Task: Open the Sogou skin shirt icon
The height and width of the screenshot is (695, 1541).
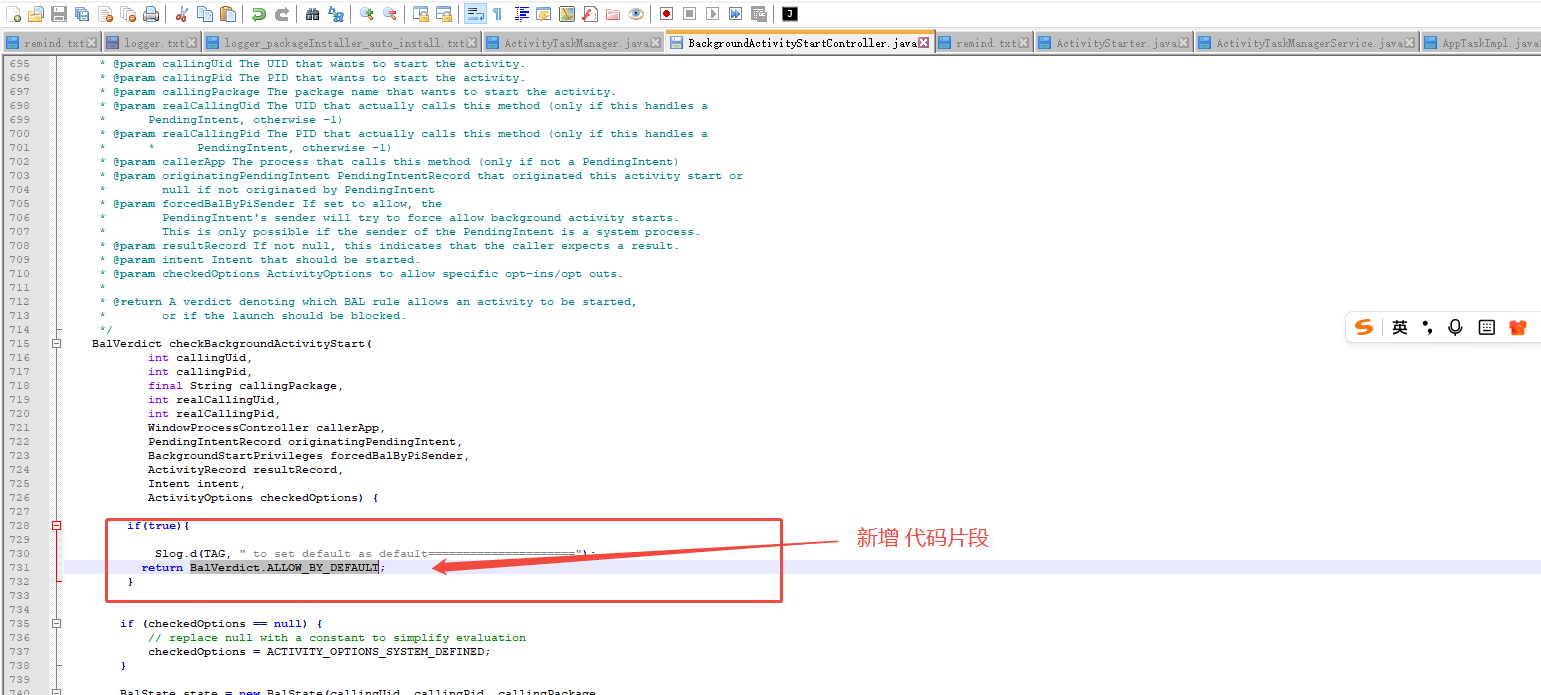Action: (x=1518, y=327)
